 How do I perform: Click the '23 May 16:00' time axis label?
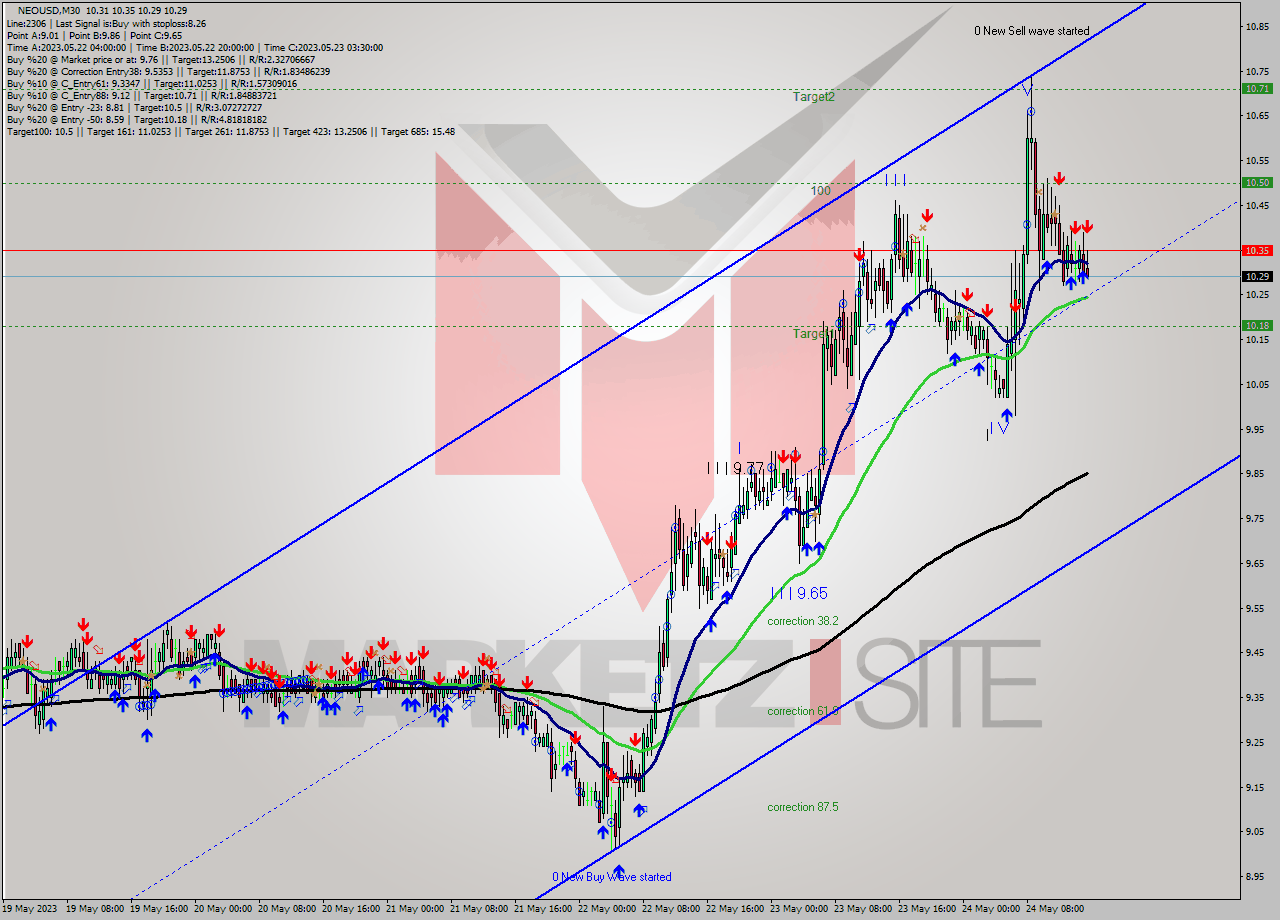[x=927, y=909]
